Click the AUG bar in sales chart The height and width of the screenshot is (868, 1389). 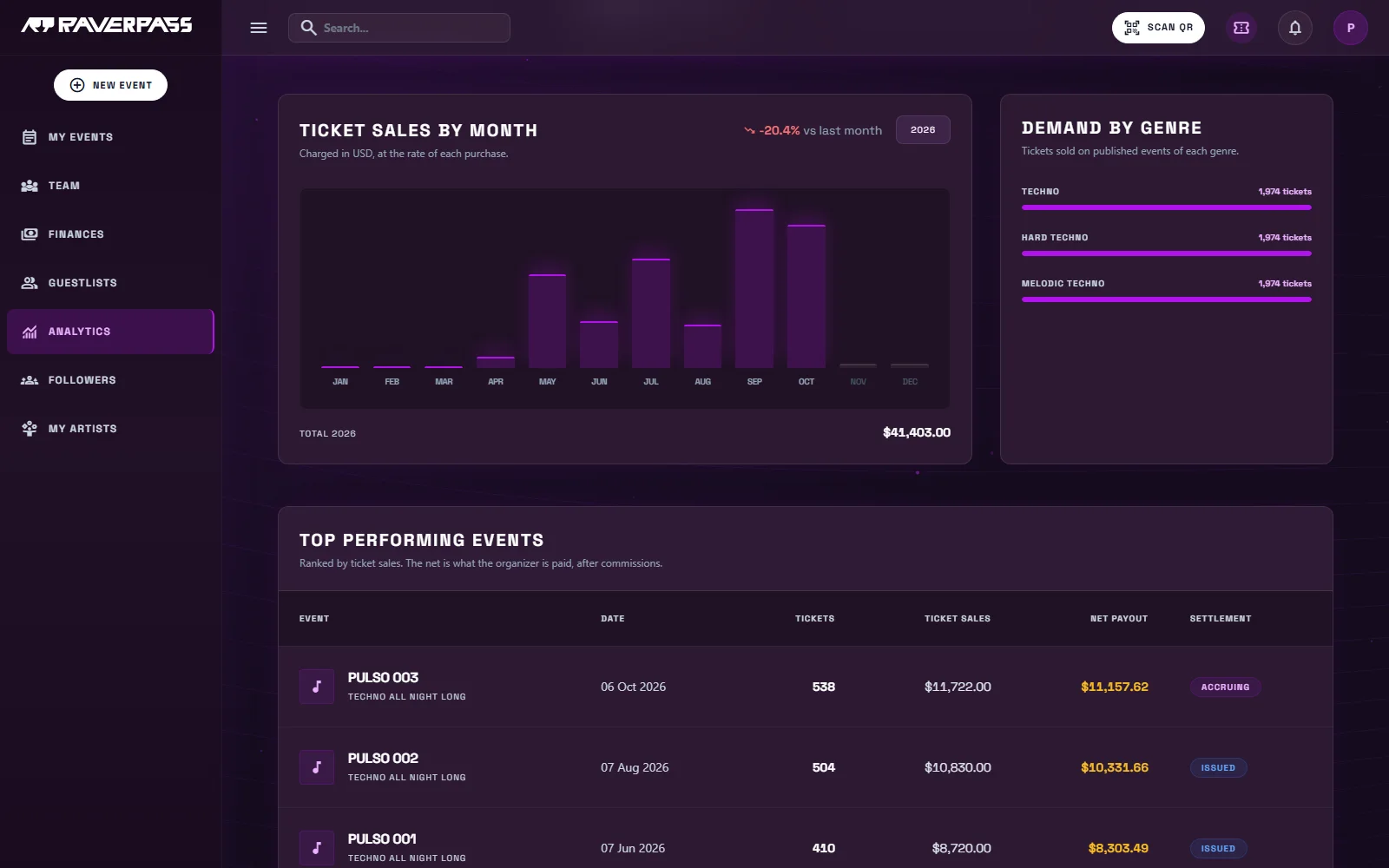coord(703,346)
